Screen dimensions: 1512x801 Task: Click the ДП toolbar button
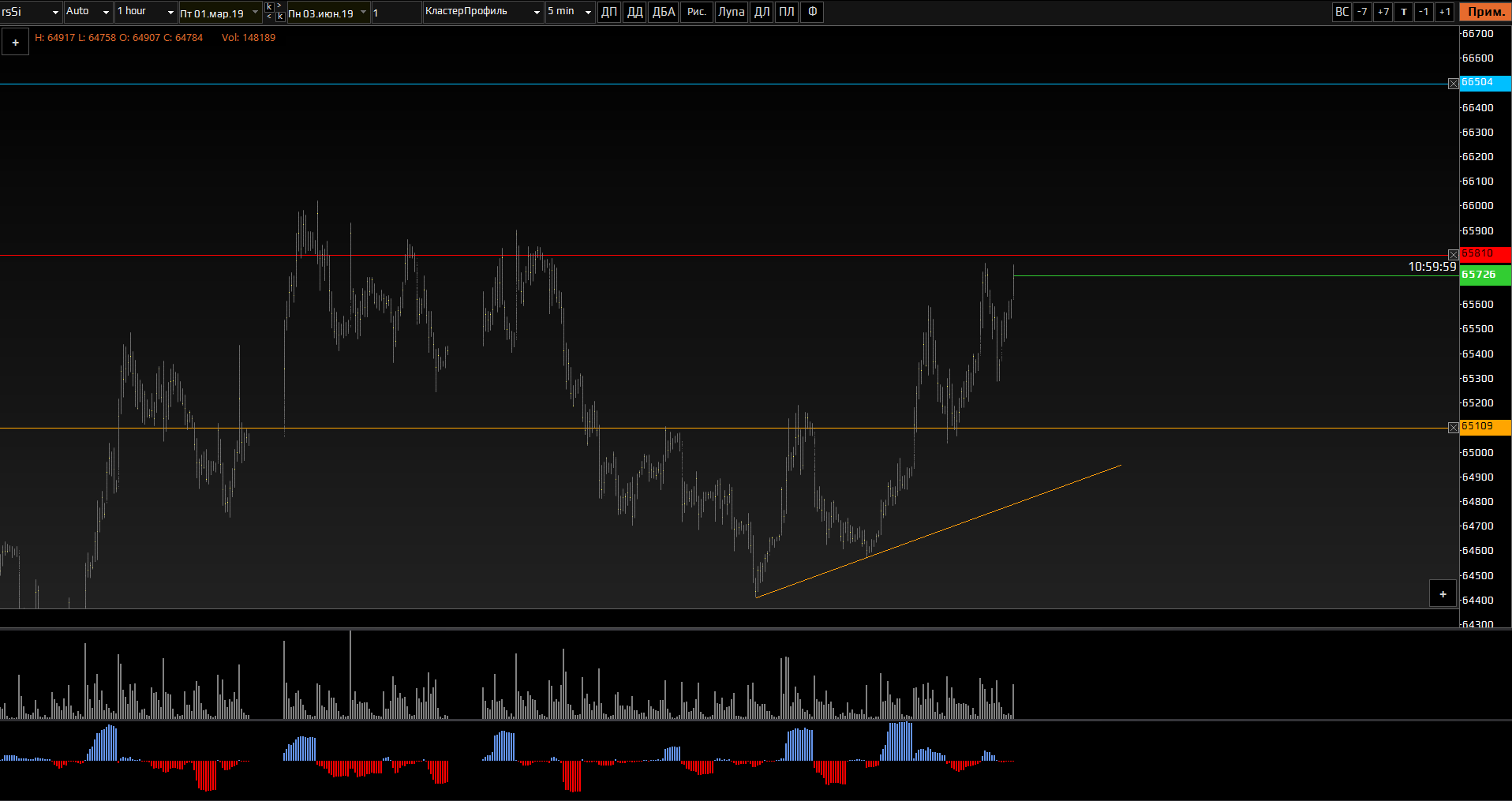pyautogui.click(x=608, y=12)
